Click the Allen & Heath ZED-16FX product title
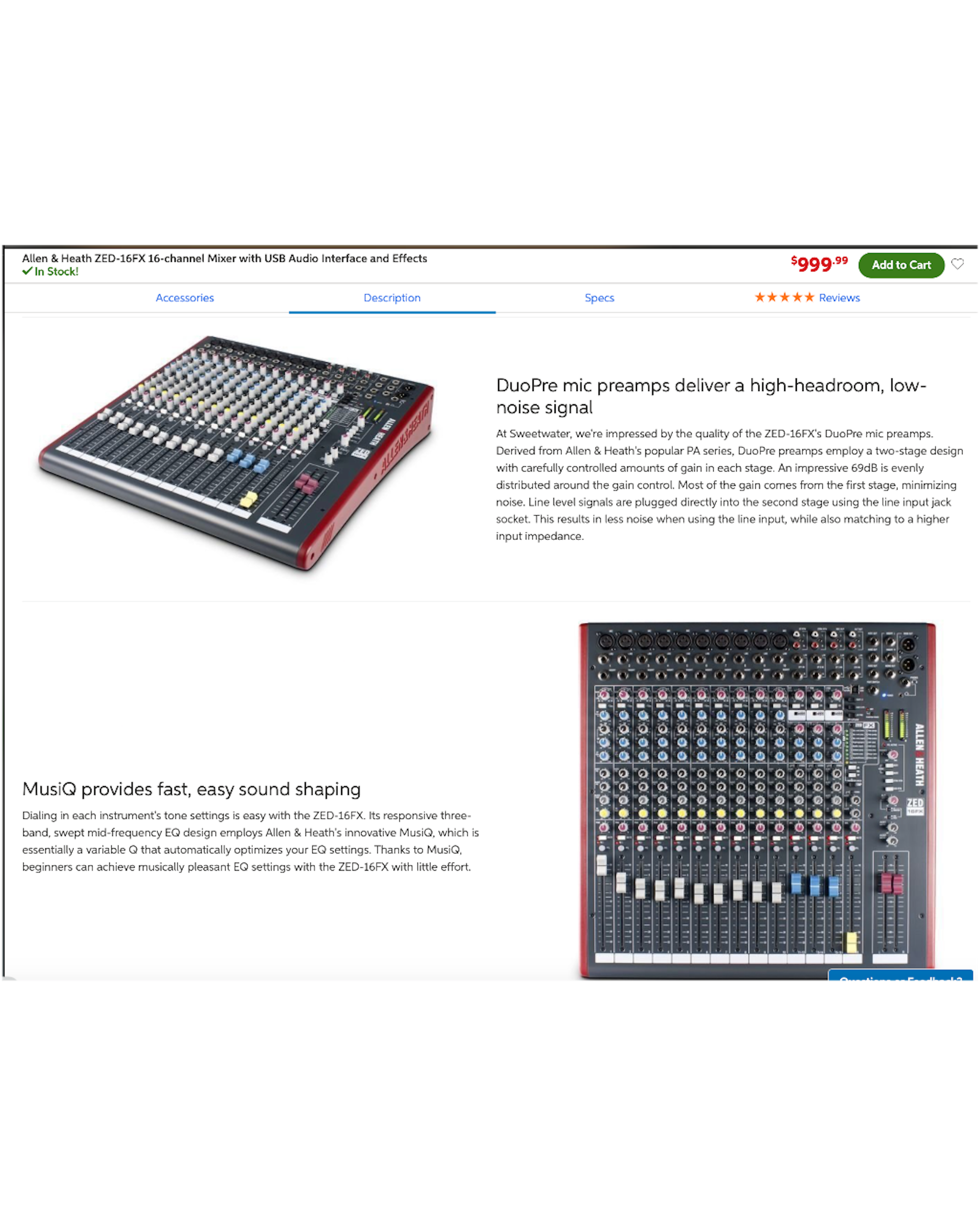 point(224,258)
